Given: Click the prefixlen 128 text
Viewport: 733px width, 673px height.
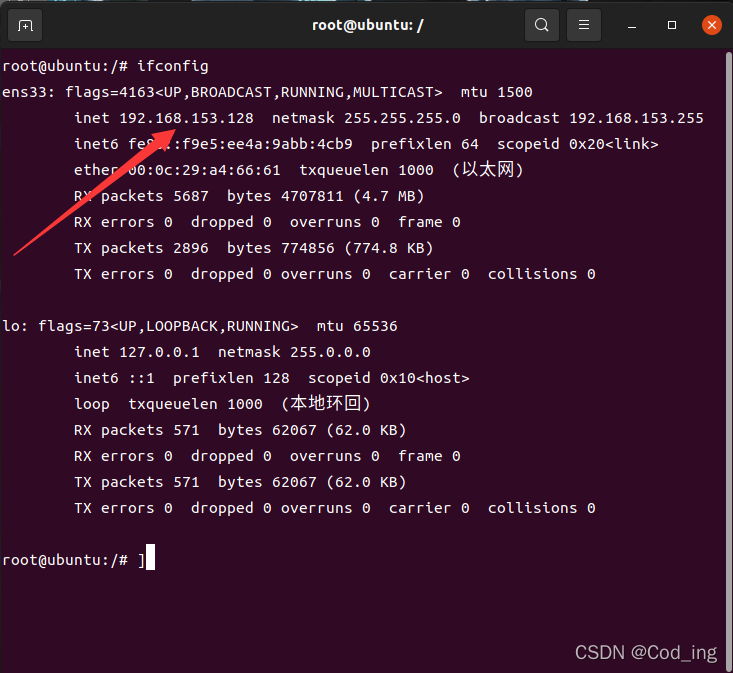Looking at the screenshot, I should tap(231, 378).
